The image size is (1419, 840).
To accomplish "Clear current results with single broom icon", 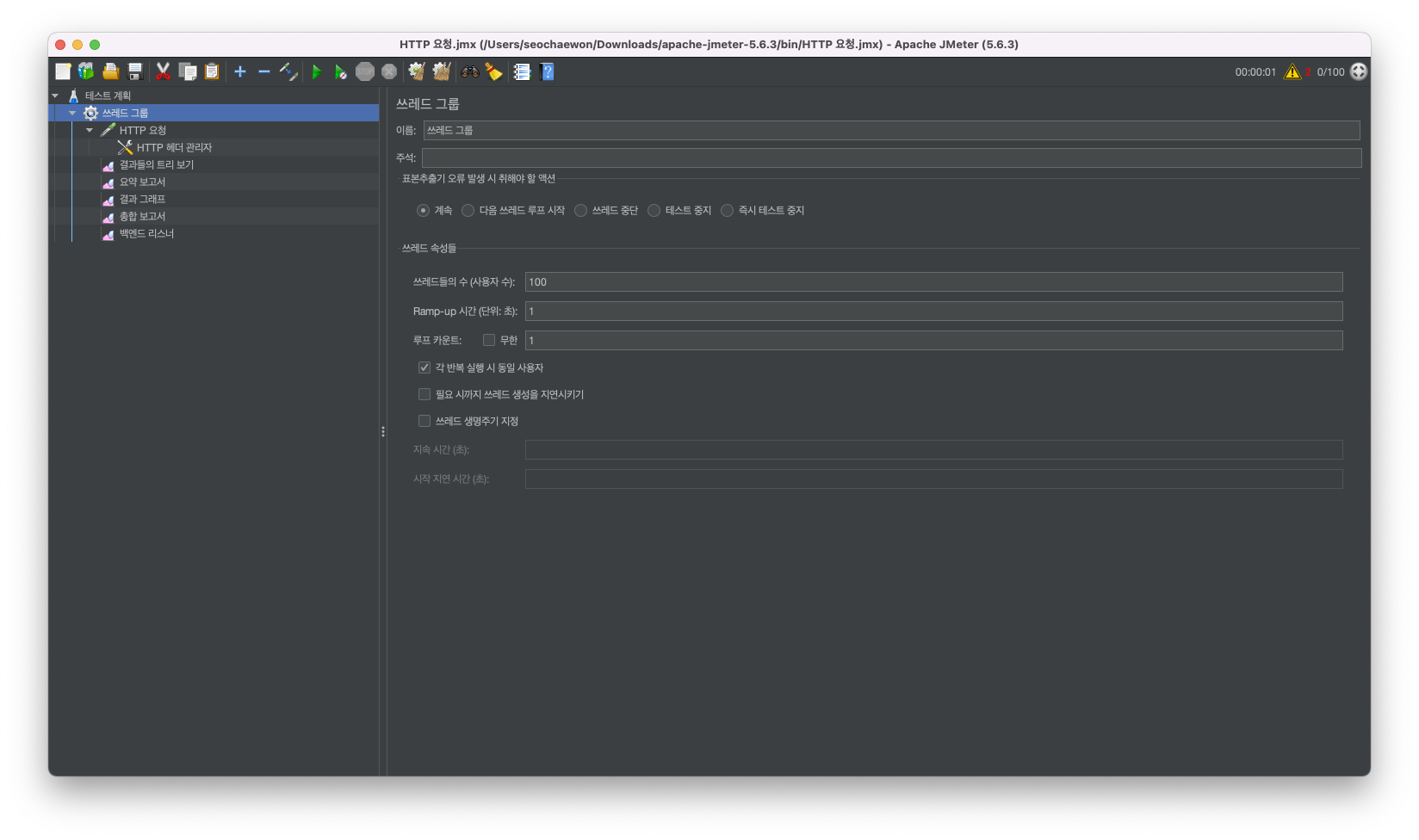I will 417,71.
